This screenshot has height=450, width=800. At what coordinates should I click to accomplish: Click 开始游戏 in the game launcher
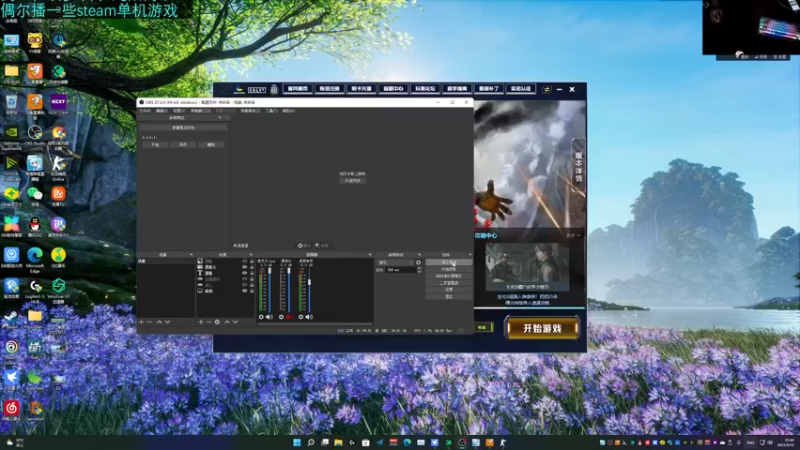click(x=542, y=328)
